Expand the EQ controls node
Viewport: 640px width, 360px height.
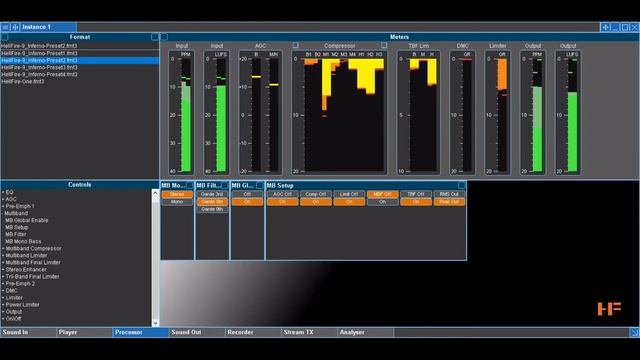pos(3,192)
